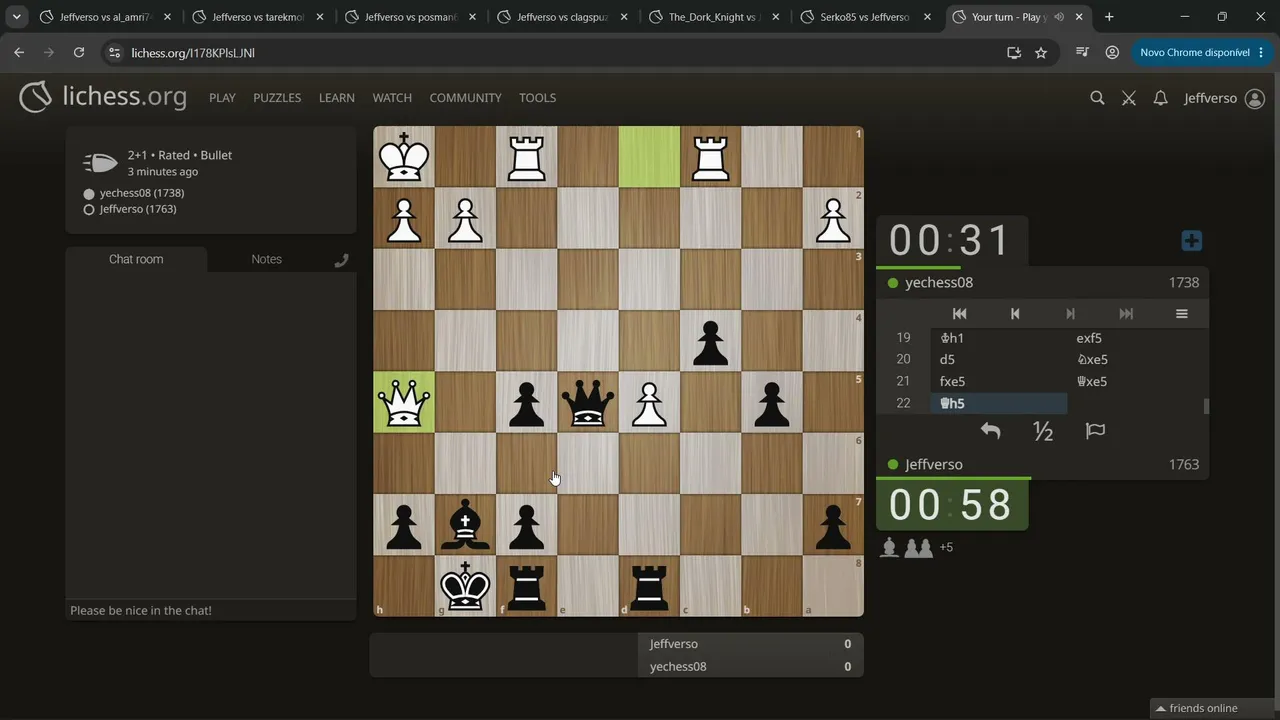1280x720 pixels.
Task: Click the move list scrollbar thumb
Action: (x=1206, y=406)
